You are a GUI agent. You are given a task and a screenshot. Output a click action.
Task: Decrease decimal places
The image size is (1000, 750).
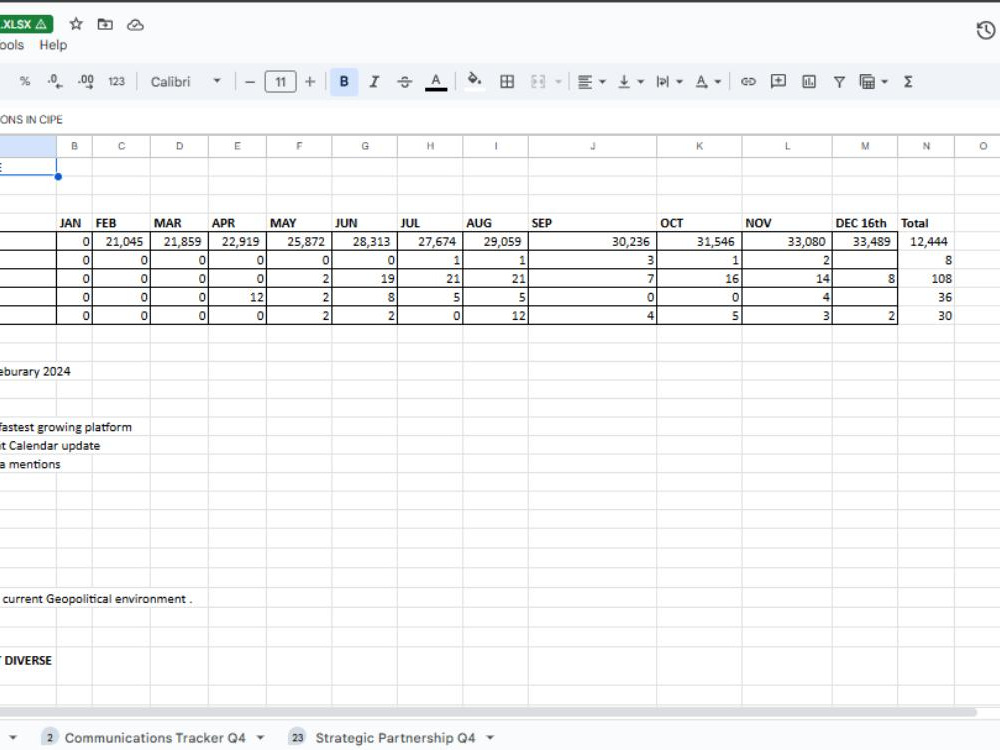tap(55, 82)
